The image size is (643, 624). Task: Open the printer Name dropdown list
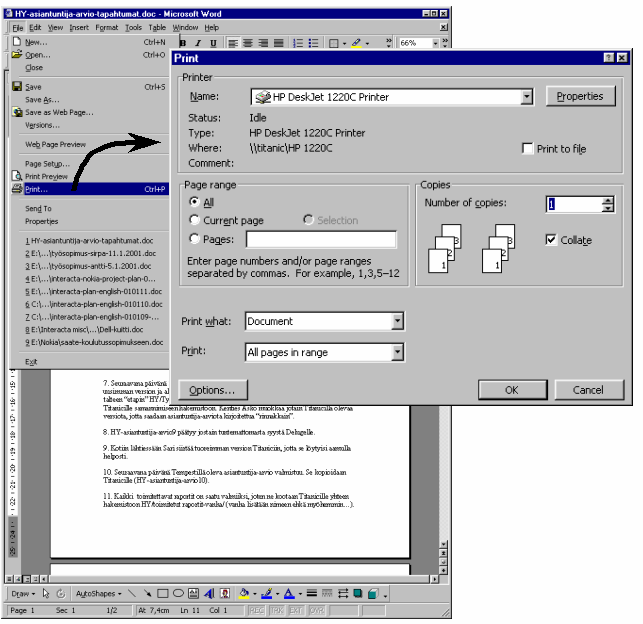pyautogui.click(x=527, y=97)
